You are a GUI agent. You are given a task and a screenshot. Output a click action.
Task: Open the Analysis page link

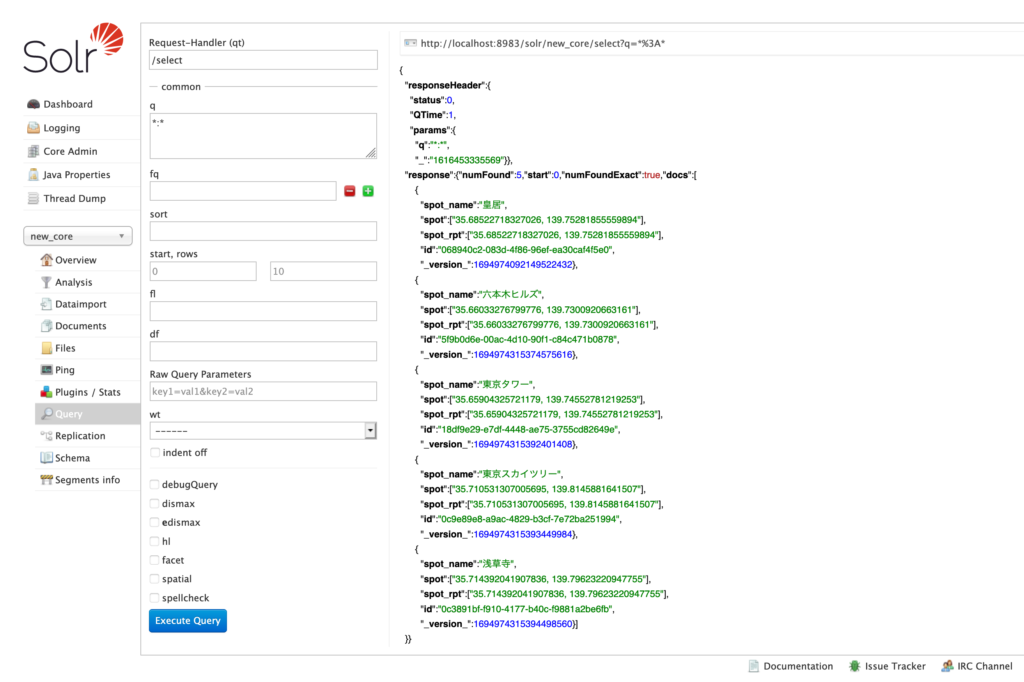74,282
